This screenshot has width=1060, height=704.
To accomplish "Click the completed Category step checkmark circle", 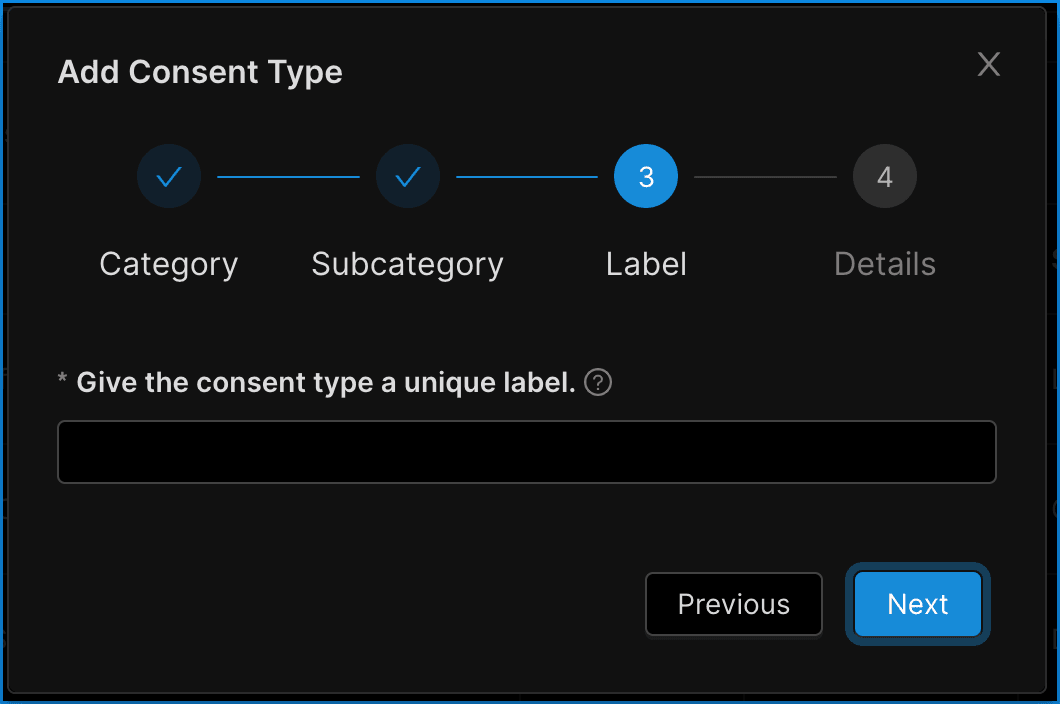I will [x=169, y=177].
